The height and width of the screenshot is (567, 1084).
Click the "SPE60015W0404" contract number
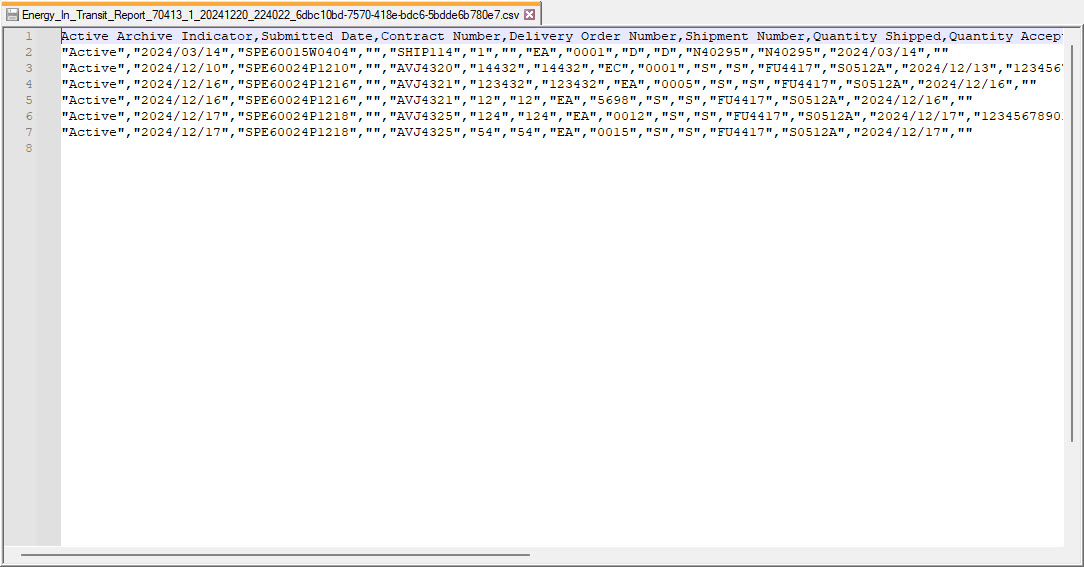297,52
